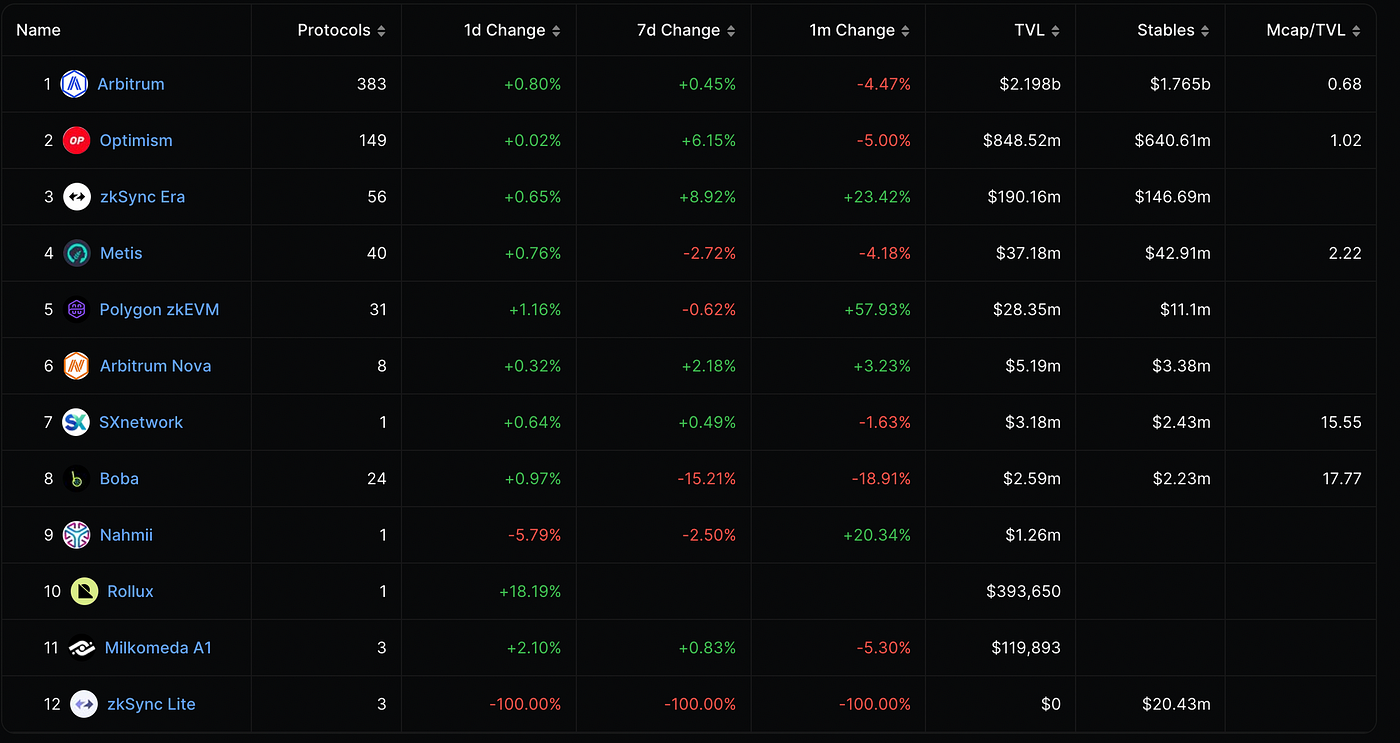Open the zkSync Lite chain link
1400x743 pixels.
click(x=151, y=704)
